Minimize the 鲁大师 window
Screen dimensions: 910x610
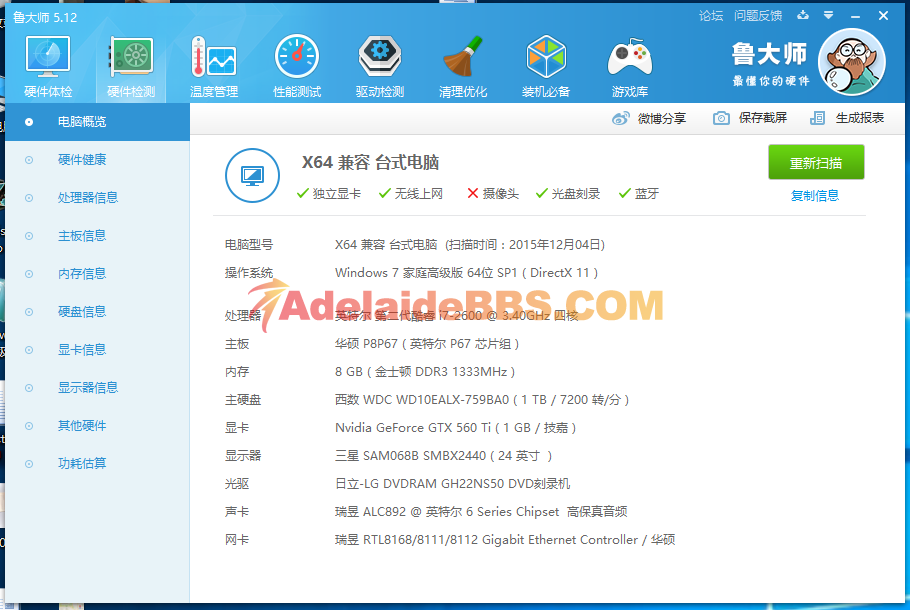(x=855, y=16)
